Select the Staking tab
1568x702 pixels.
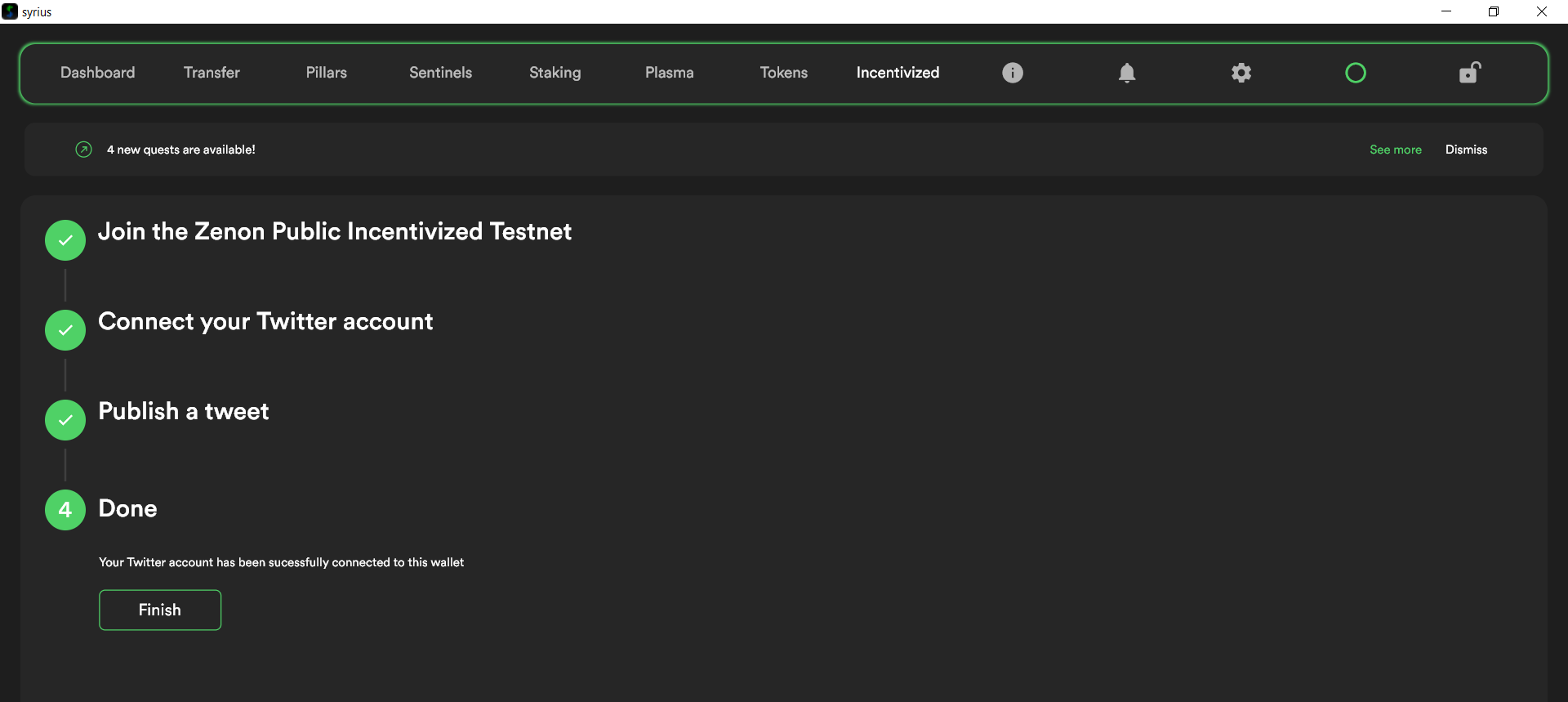555,73
